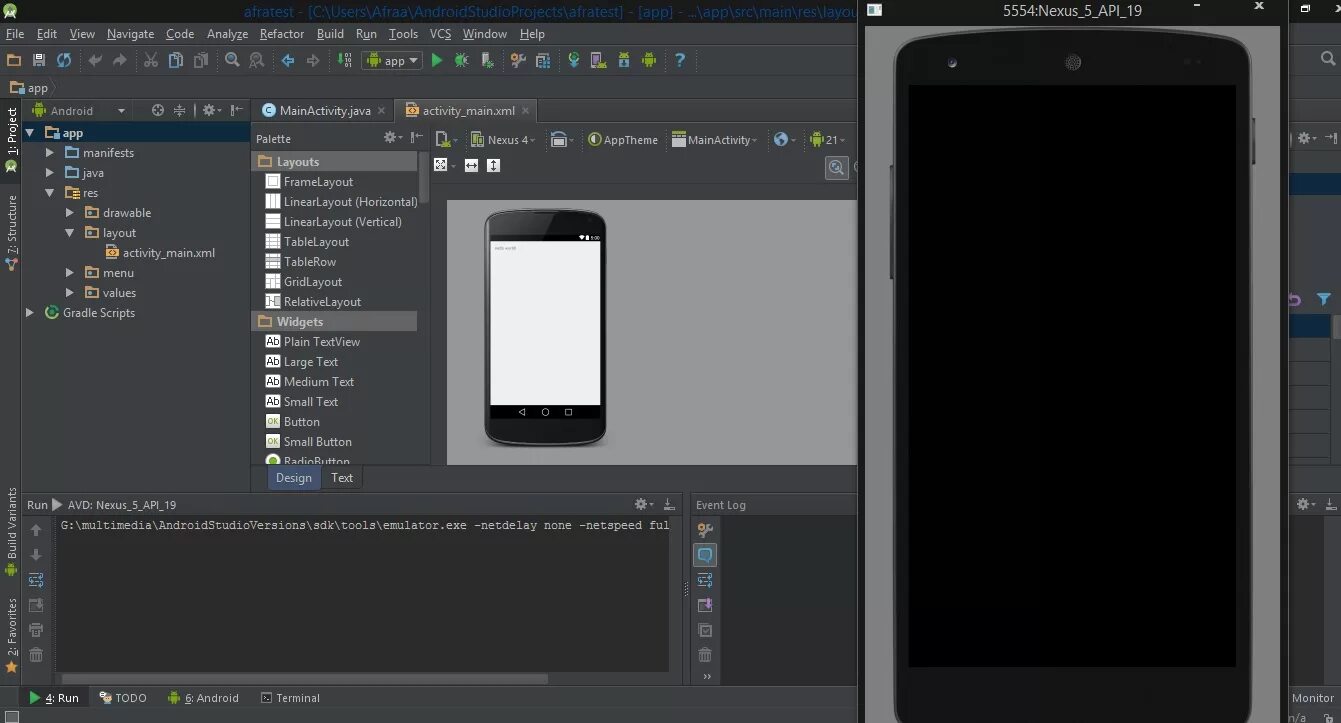Switch to the Text editor view tab
The height and width of the screenshot is (723, 1341).
pyautogui.click(x=342, y=478)
